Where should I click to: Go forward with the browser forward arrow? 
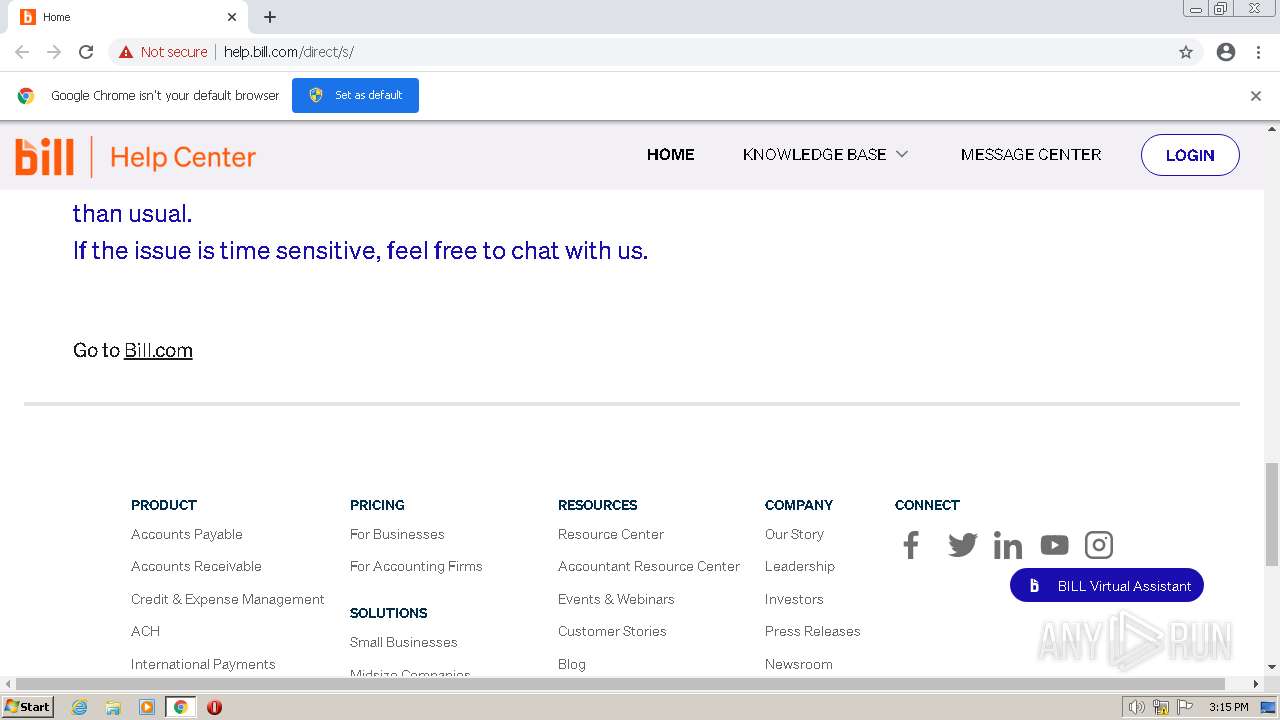(x=54, y=52)
